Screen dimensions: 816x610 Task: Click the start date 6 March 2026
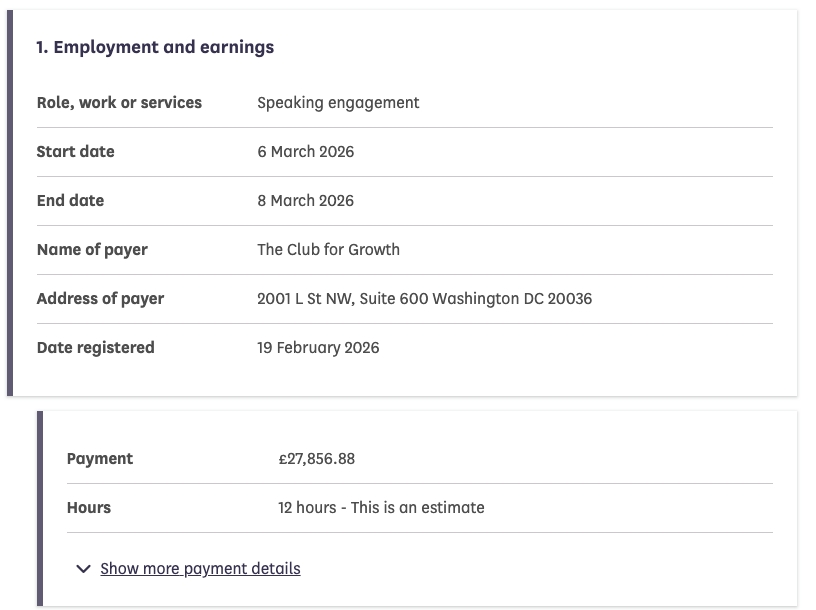click(x=305, y=152)
